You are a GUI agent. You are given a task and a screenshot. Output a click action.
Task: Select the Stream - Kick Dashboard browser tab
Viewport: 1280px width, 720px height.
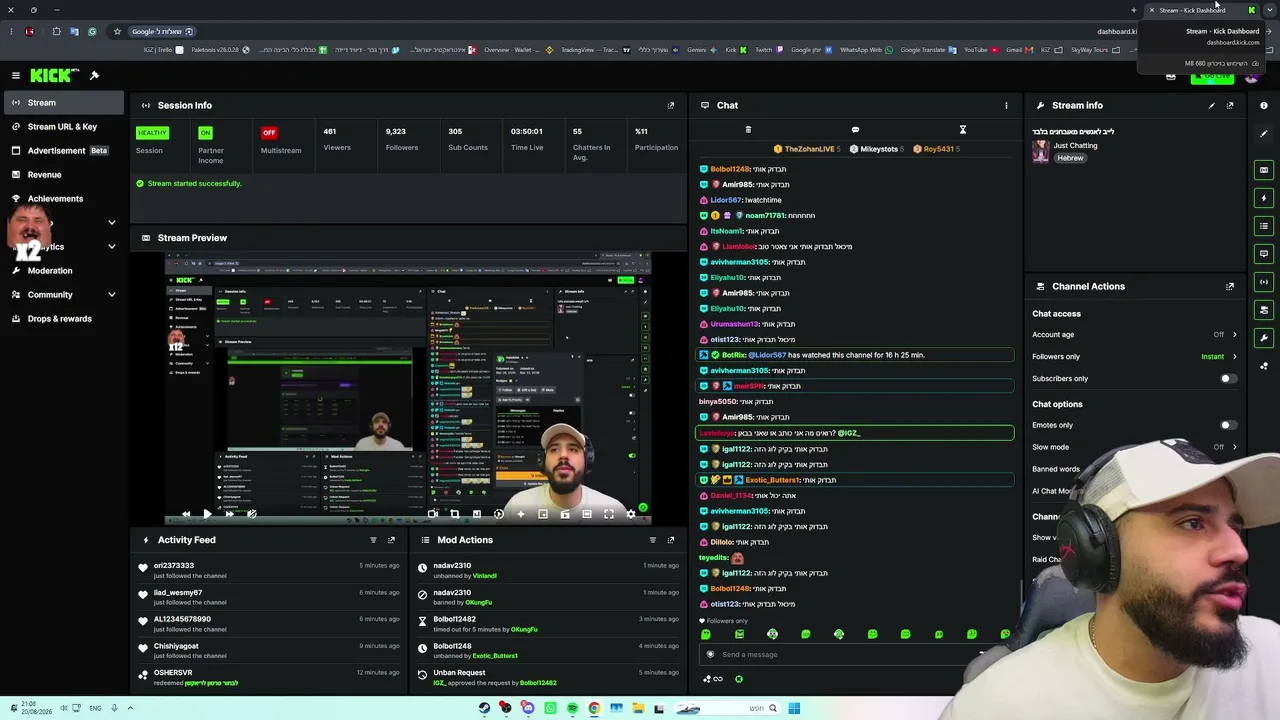coord(1200,10)
